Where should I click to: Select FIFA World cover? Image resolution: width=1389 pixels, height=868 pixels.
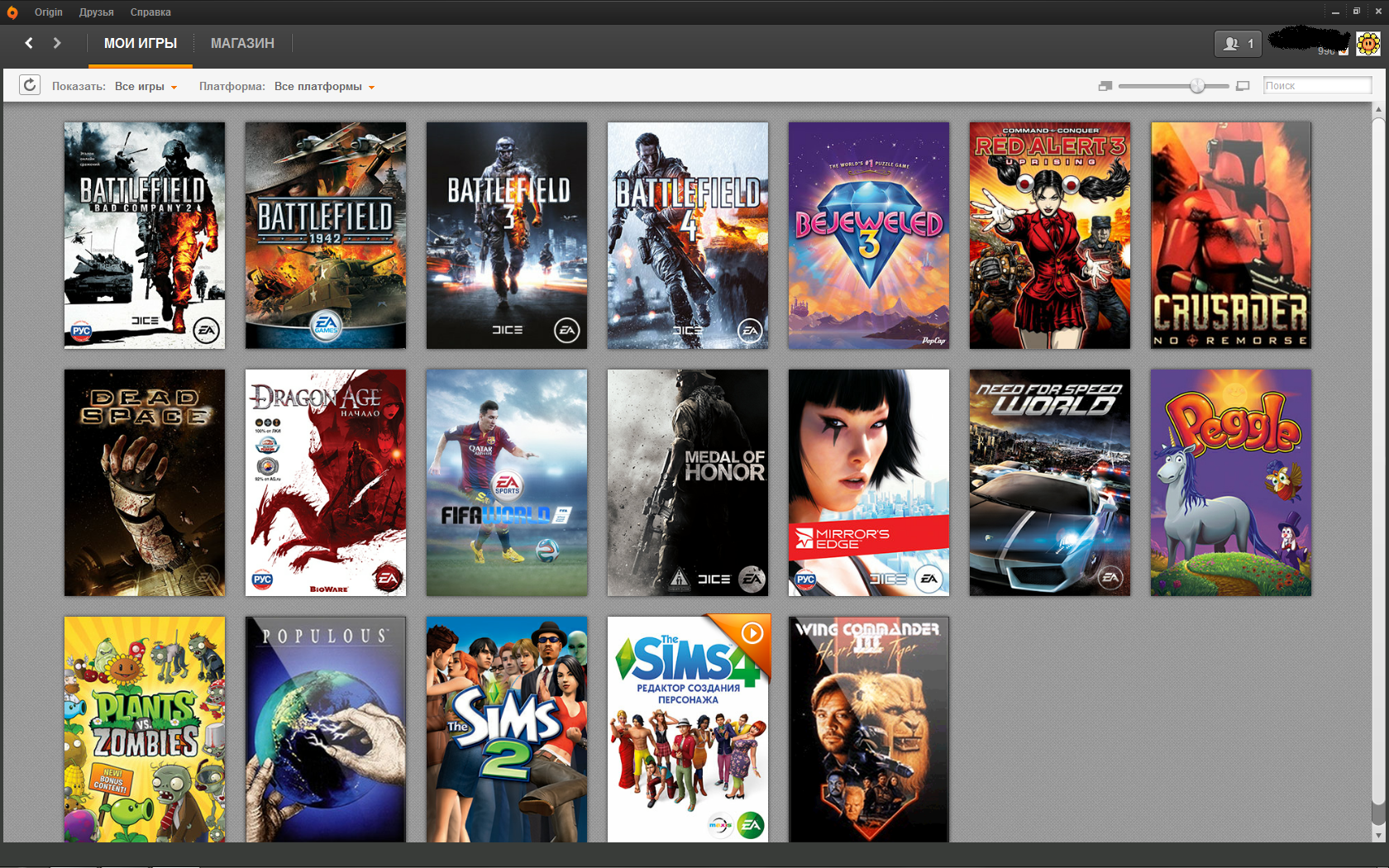[507, 483]
